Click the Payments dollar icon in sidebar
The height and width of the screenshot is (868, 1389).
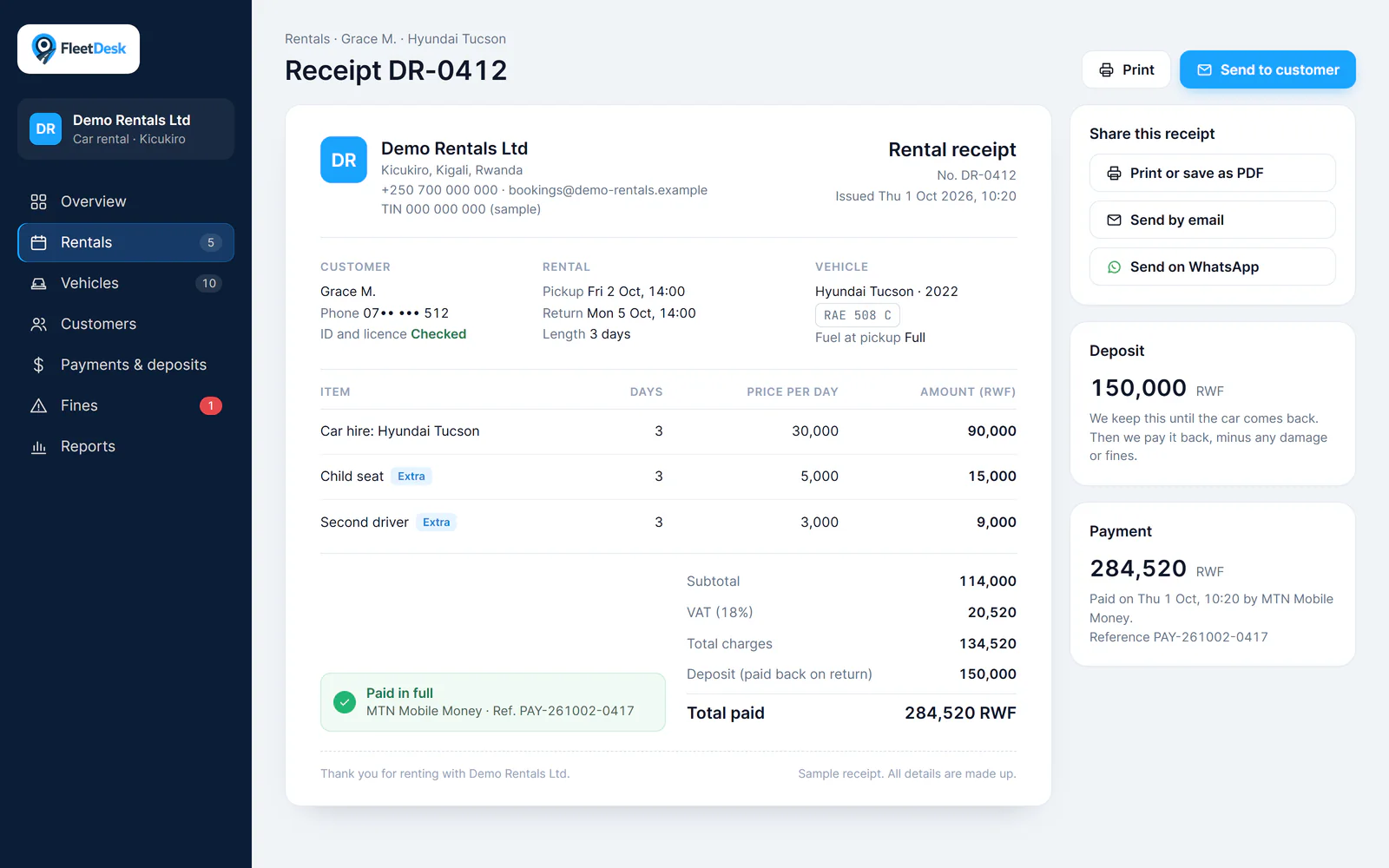click(x=38, y=365)
